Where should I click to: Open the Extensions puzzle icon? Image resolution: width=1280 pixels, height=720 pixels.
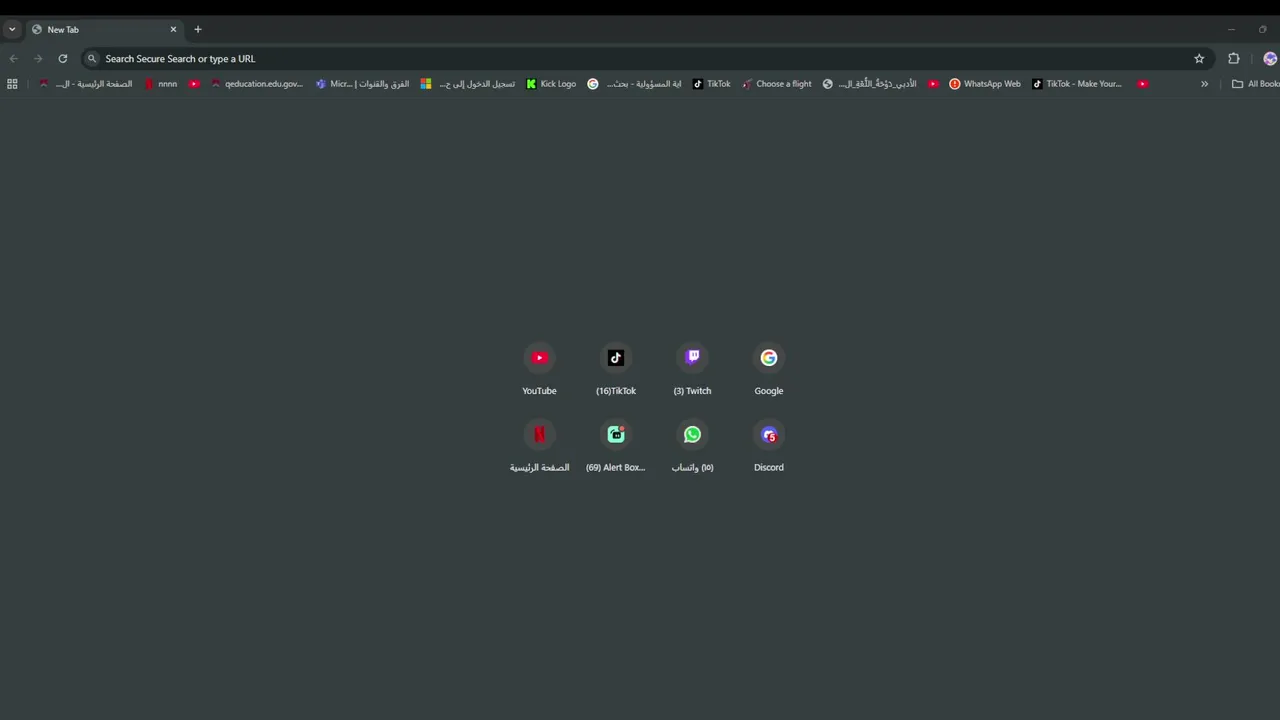[x=1234, y=59]
